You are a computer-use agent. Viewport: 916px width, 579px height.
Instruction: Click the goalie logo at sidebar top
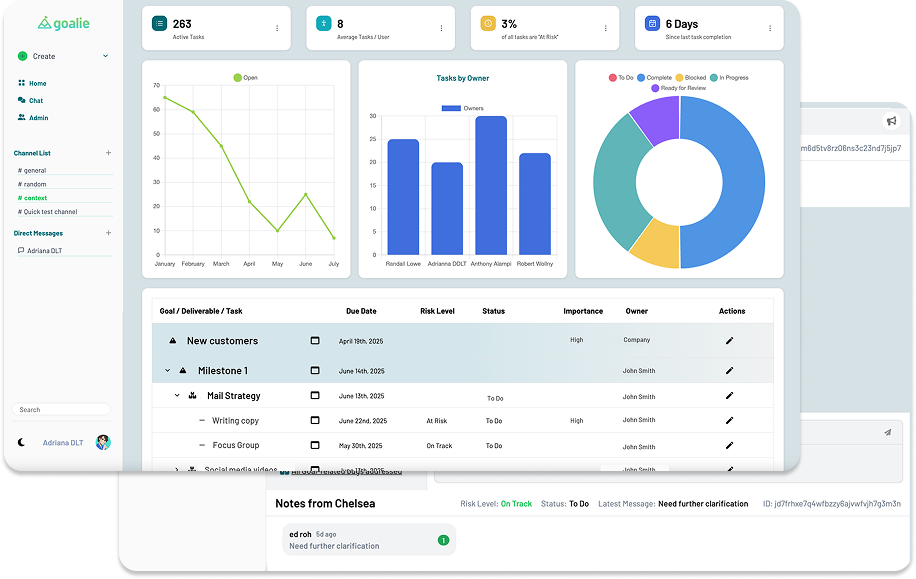tap(63, 21)
